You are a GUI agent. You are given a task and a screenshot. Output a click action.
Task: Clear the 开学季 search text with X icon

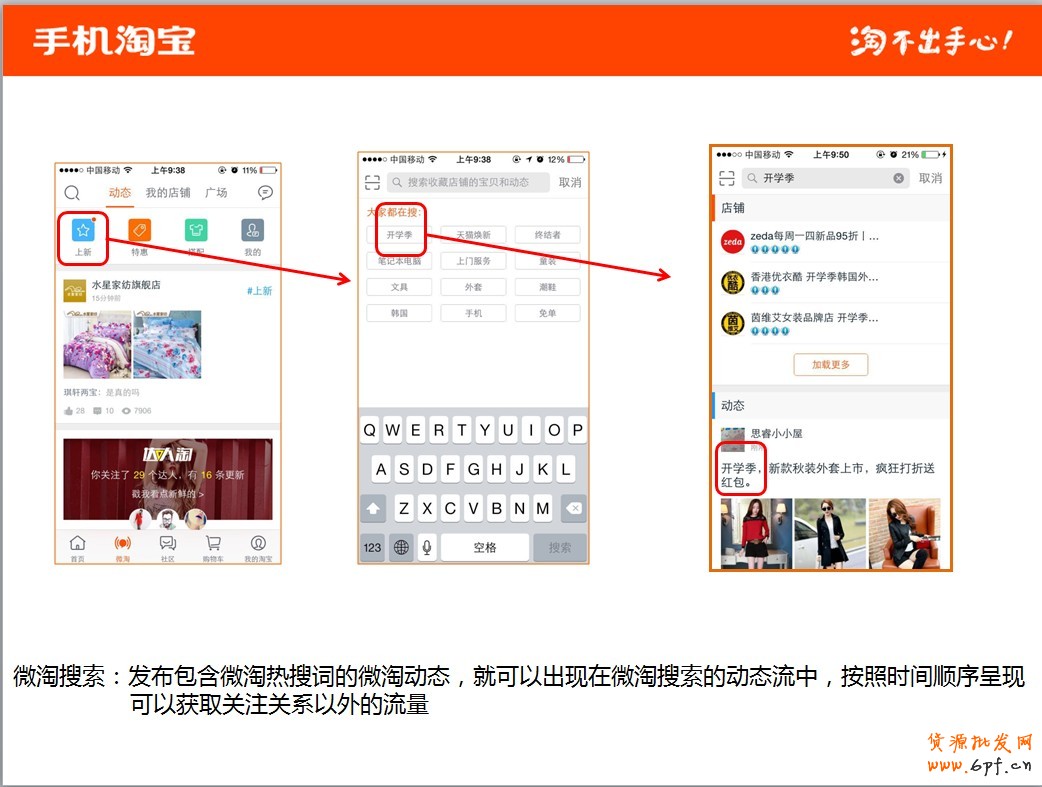(898, 178)
